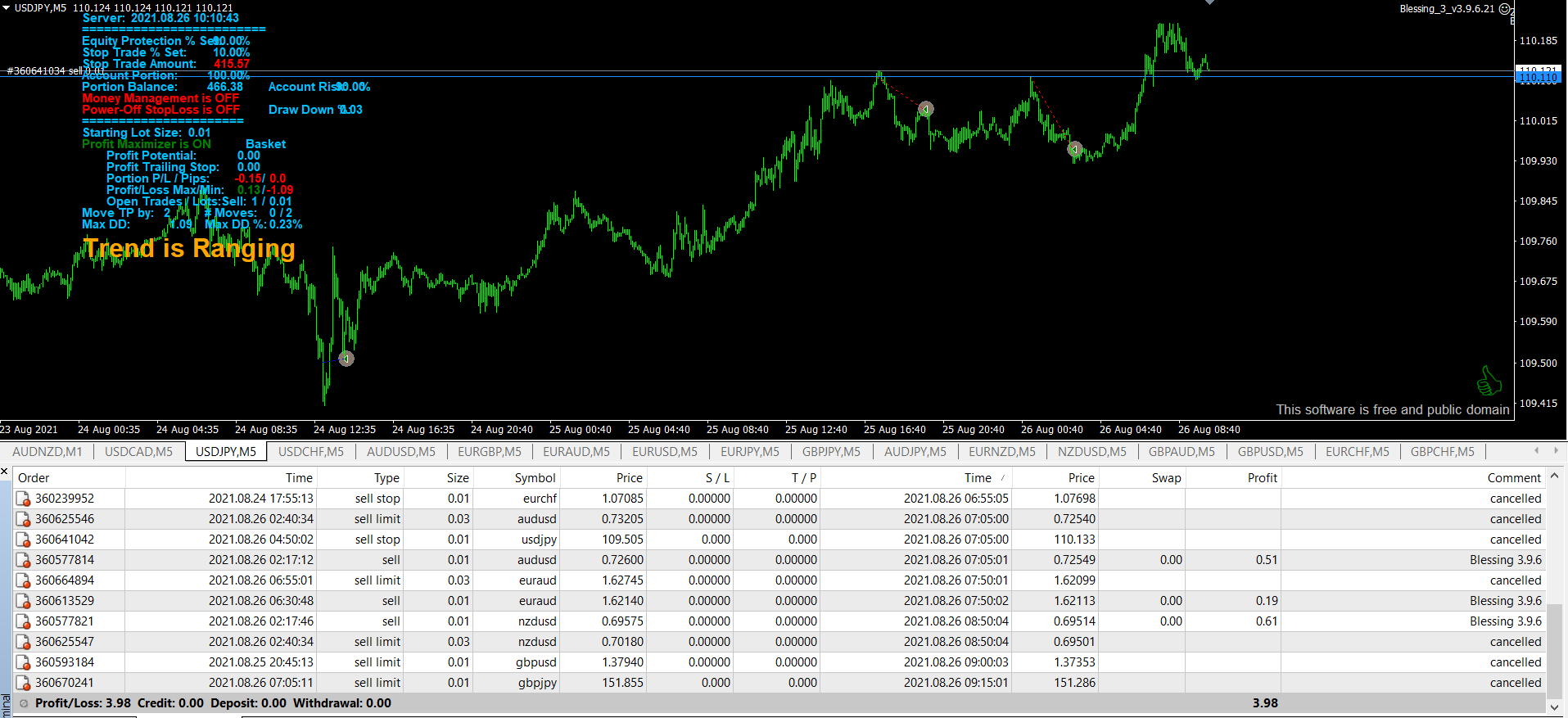Viewport: 1568px width, 718px height.
Task: Sort orders by the Profit column header
Action: pyautogui.click(x=1261, y=478)
